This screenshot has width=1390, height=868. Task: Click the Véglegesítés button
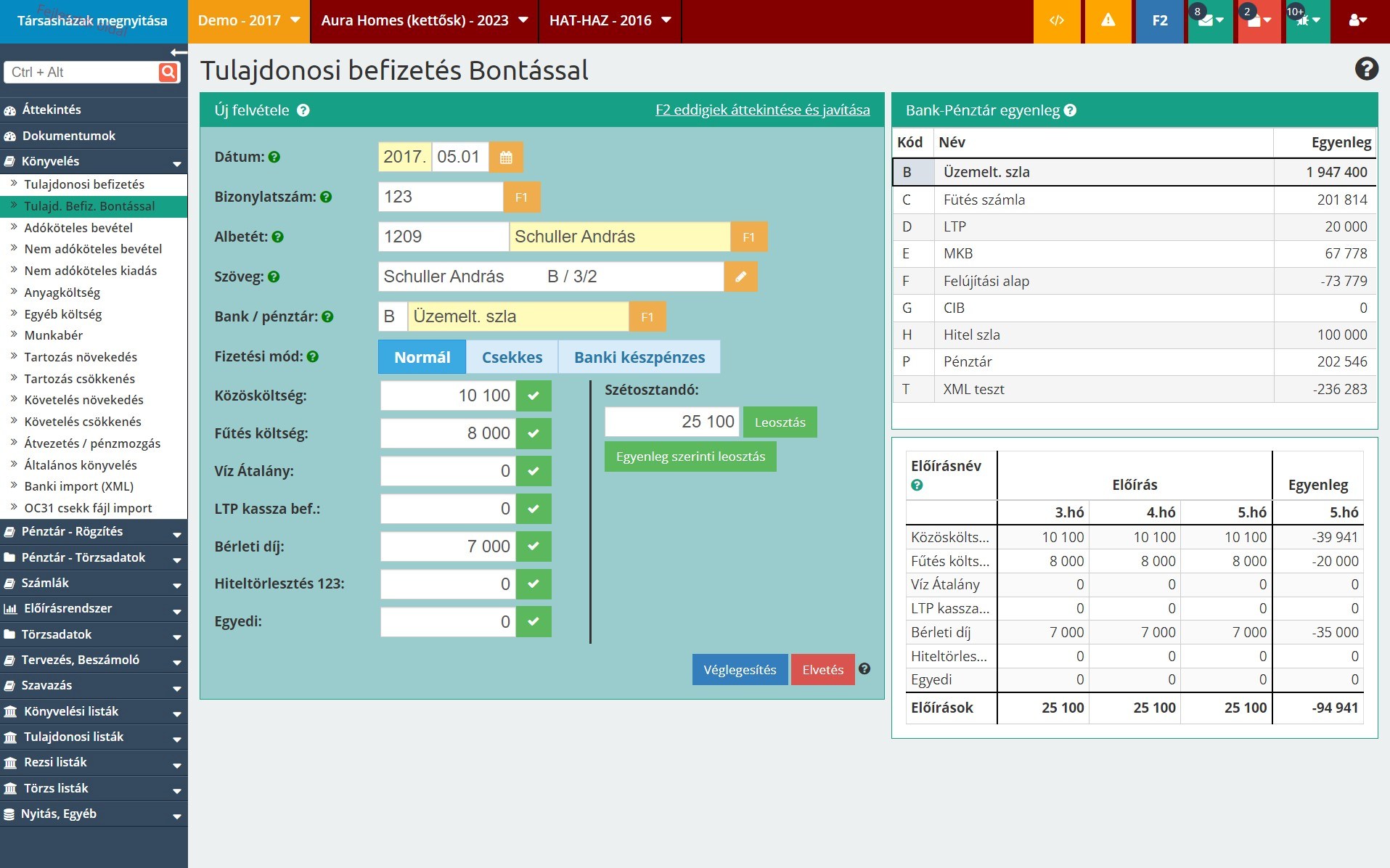point(740,670)
